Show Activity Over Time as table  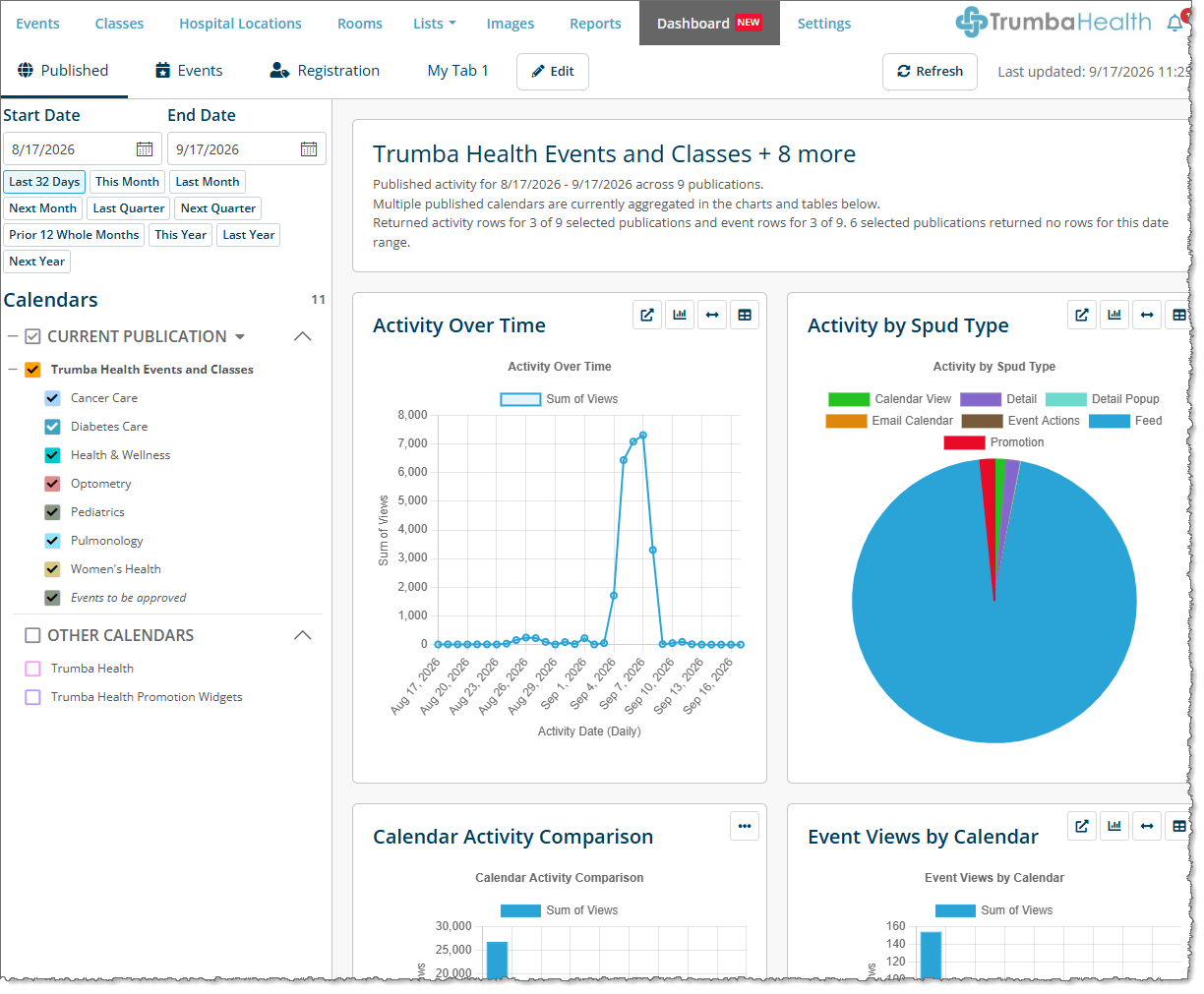[745, 315]
